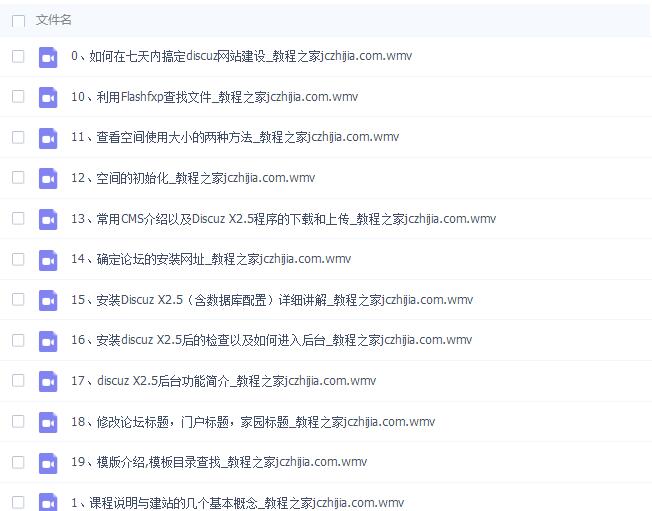Check the box for 19、模版介绍 file

pyautogui.click(x=18, y=462)
